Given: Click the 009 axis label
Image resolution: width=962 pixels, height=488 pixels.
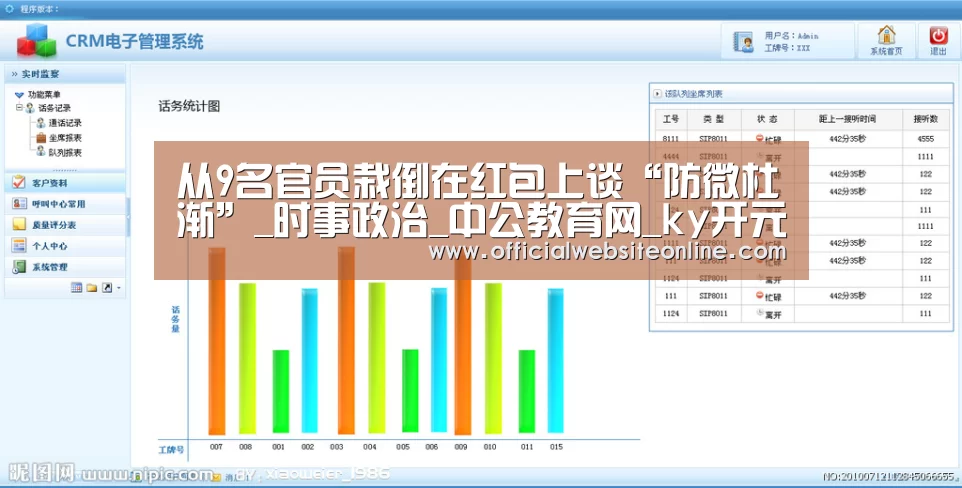Looking at the screenshot, I should point(461,447).
